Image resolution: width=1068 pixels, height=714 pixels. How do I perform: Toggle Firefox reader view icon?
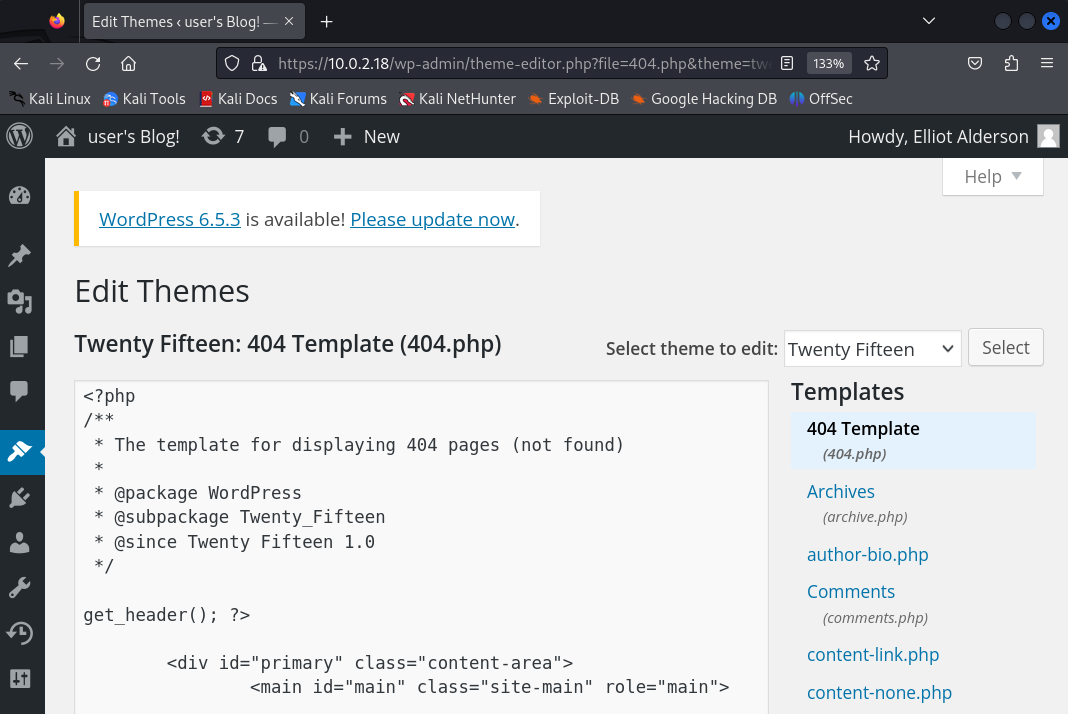pos(787,63)
